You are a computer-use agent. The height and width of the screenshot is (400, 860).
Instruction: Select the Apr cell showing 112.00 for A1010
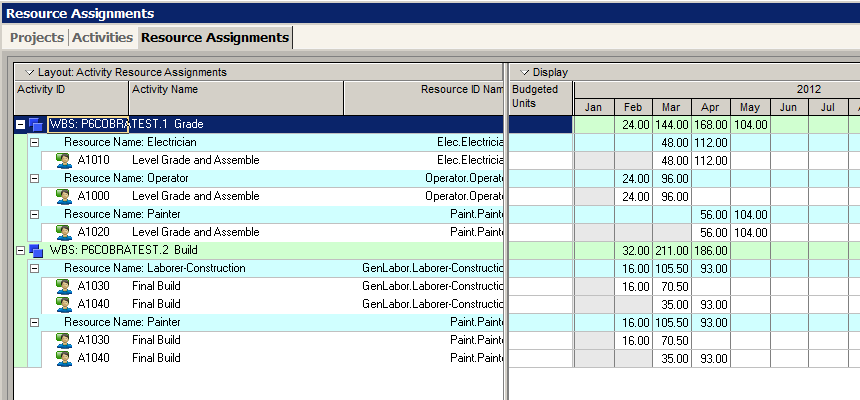click(x=711, y=161)
